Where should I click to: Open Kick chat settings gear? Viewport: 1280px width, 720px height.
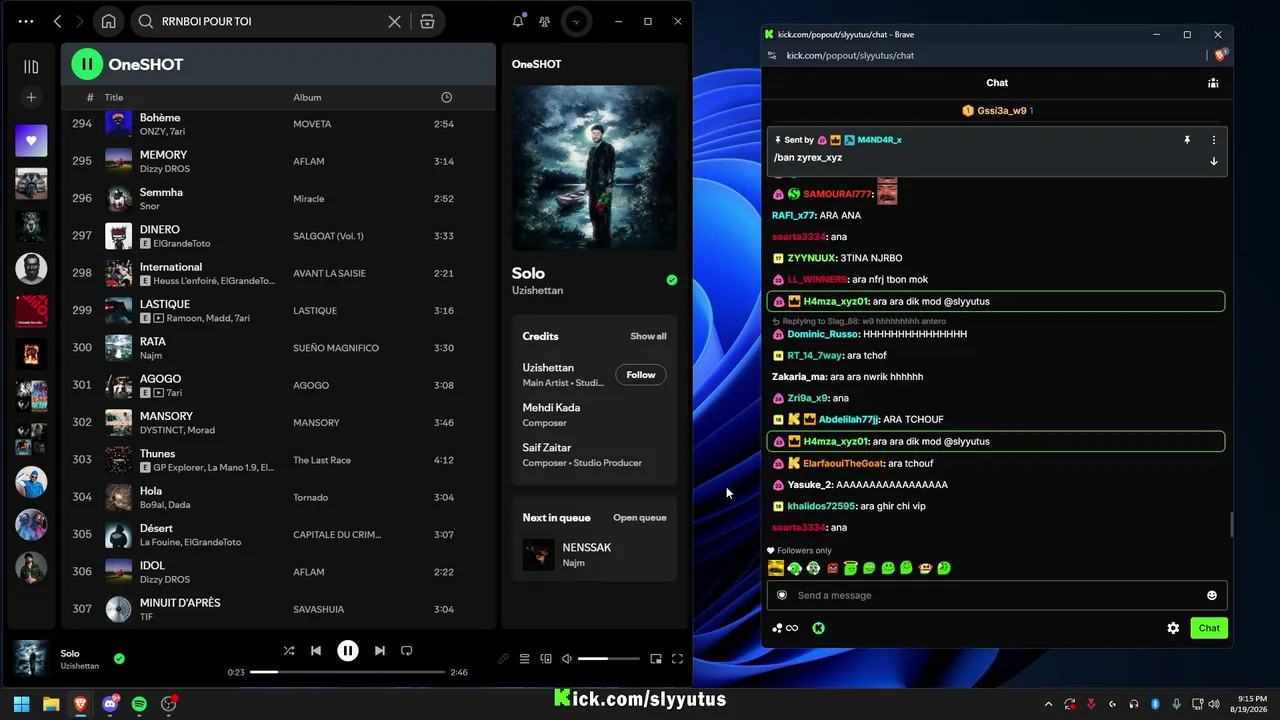pos(1173,628)
